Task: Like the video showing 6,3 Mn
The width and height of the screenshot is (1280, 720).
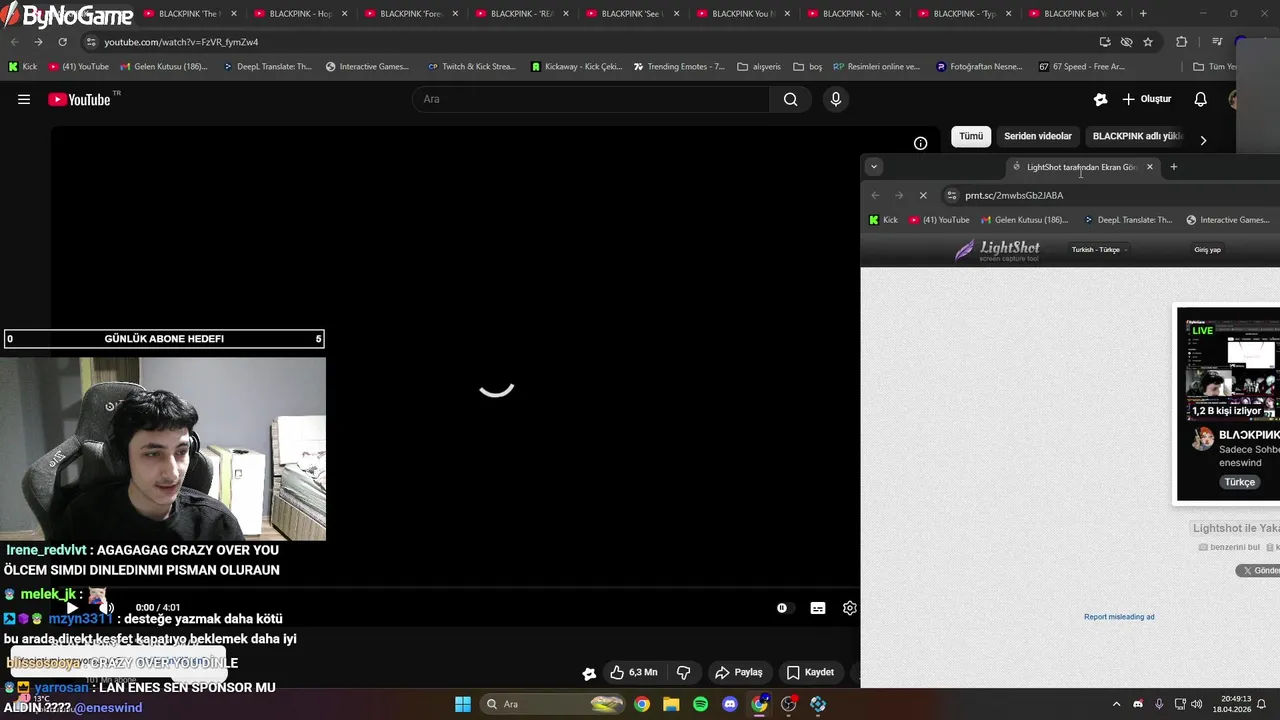Action: coord(634,672)
